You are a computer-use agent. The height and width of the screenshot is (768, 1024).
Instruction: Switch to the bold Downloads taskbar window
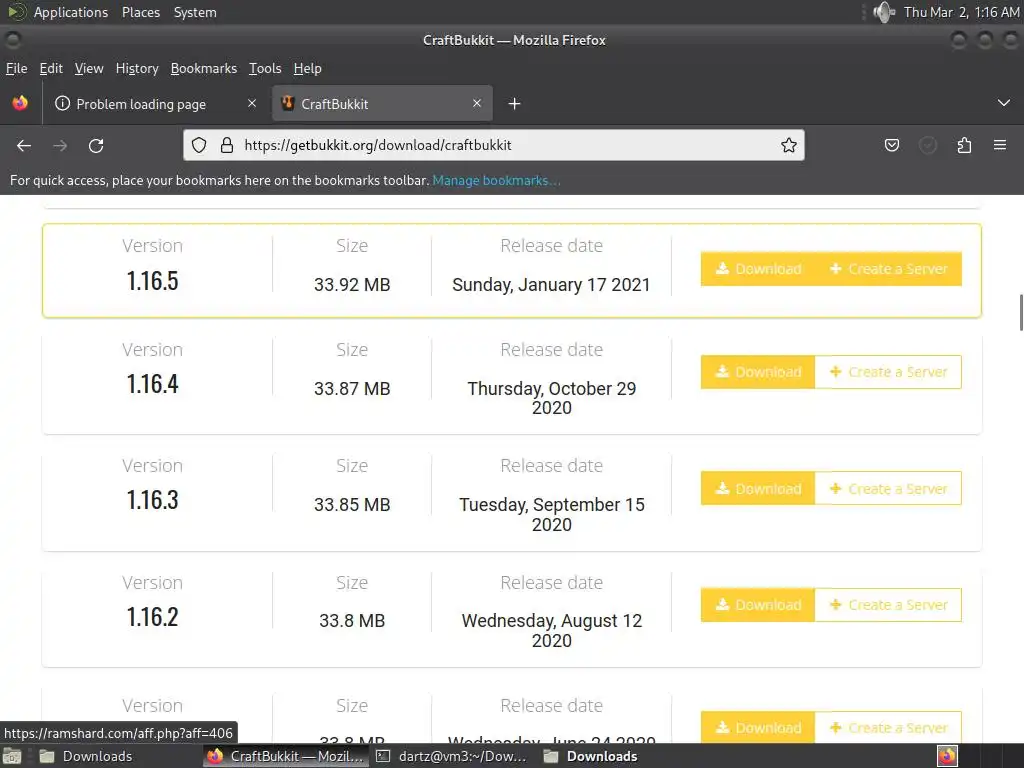[590, 756]
